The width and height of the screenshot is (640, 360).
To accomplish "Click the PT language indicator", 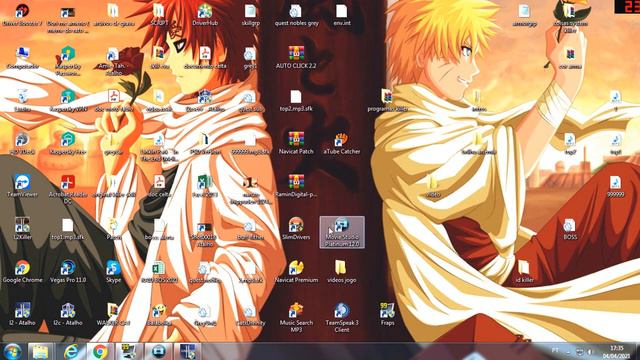I will [555, 351].
